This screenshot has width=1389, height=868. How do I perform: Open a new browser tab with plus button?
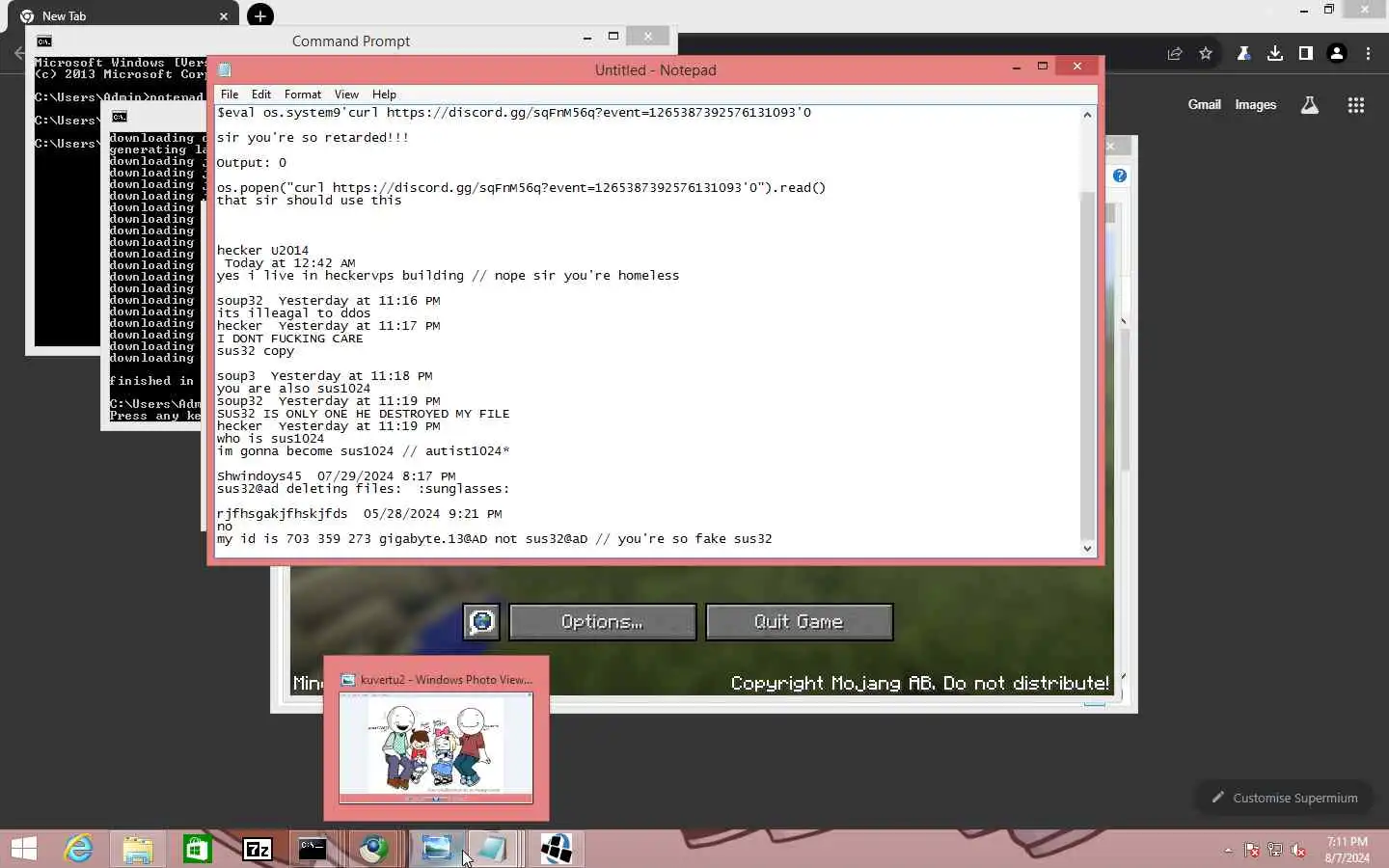(260, 15)
